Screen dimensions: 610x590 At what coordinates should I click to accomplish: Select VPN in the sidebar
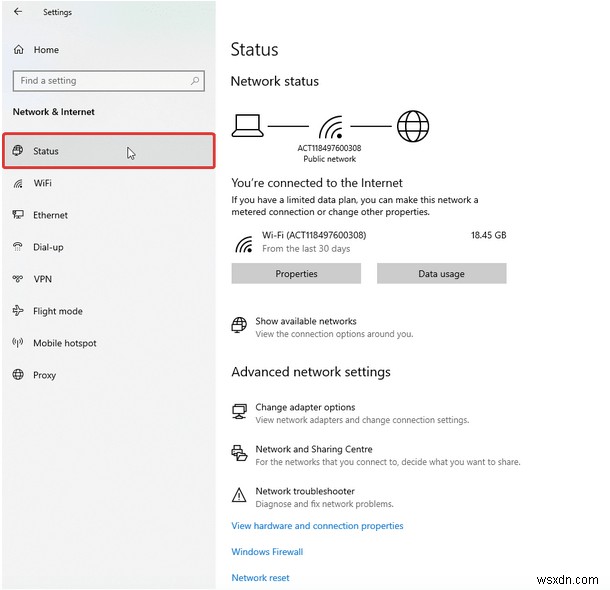[x=42, y=279]
